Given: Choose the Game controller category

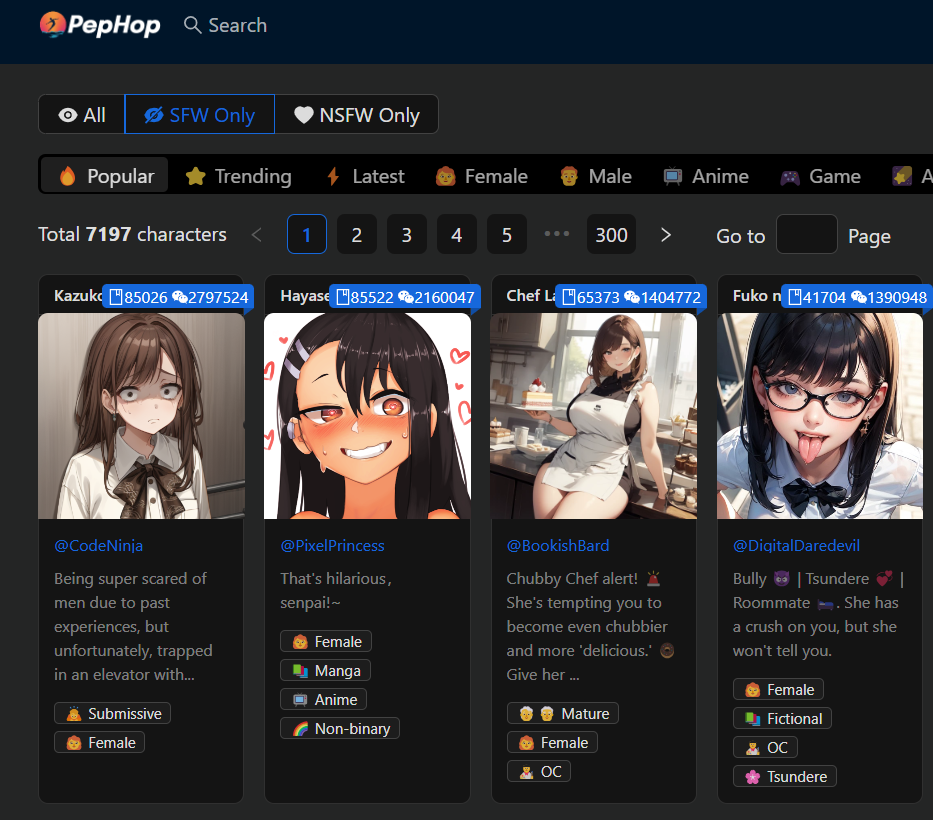Looking at the screenshot, I should click(x=820, y=176).
